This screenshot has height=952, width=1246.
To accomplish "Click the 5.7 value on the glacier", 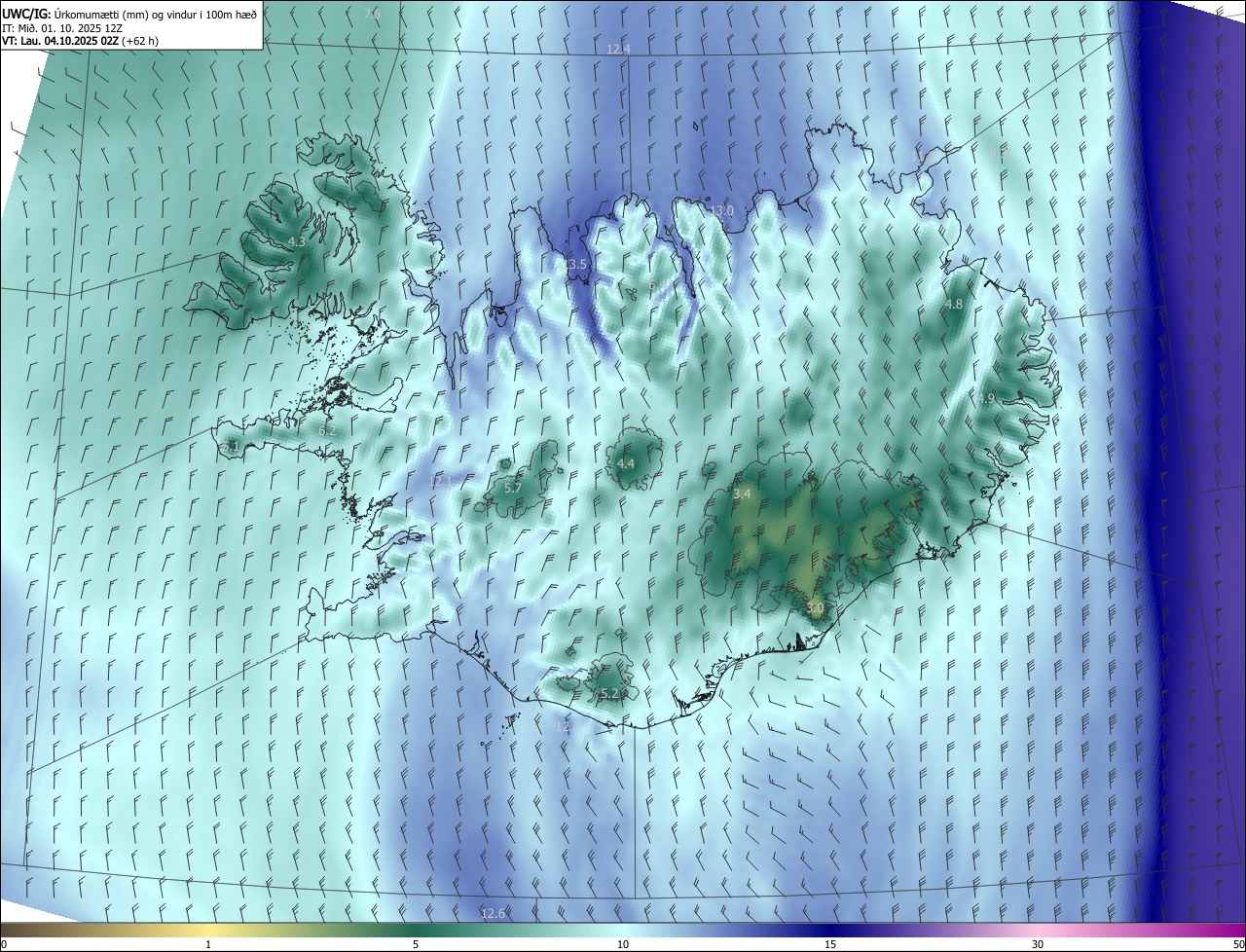I will pyautogui.click(x=513, y=488).
